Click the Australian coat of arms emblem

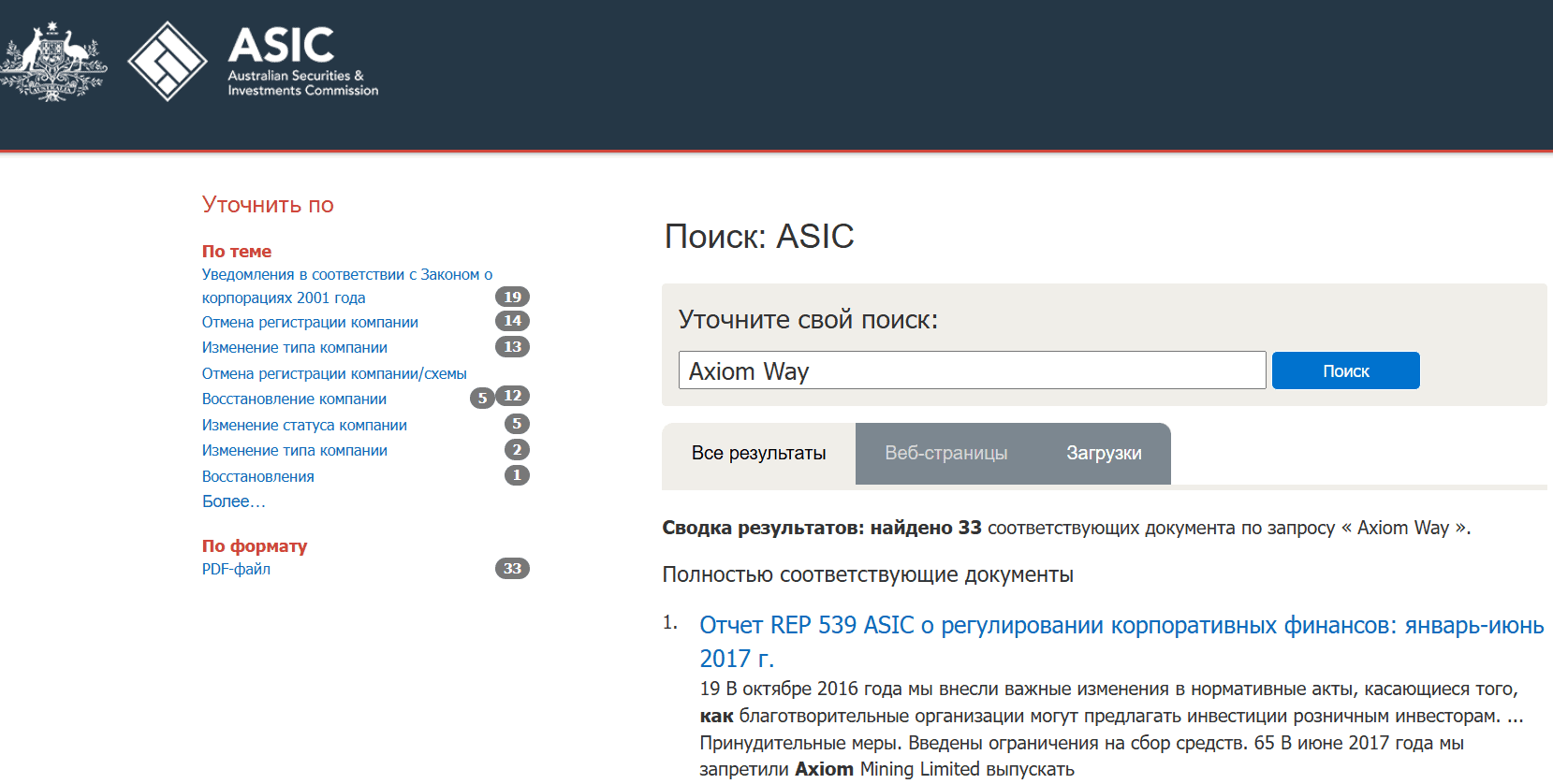pos(53,61)
